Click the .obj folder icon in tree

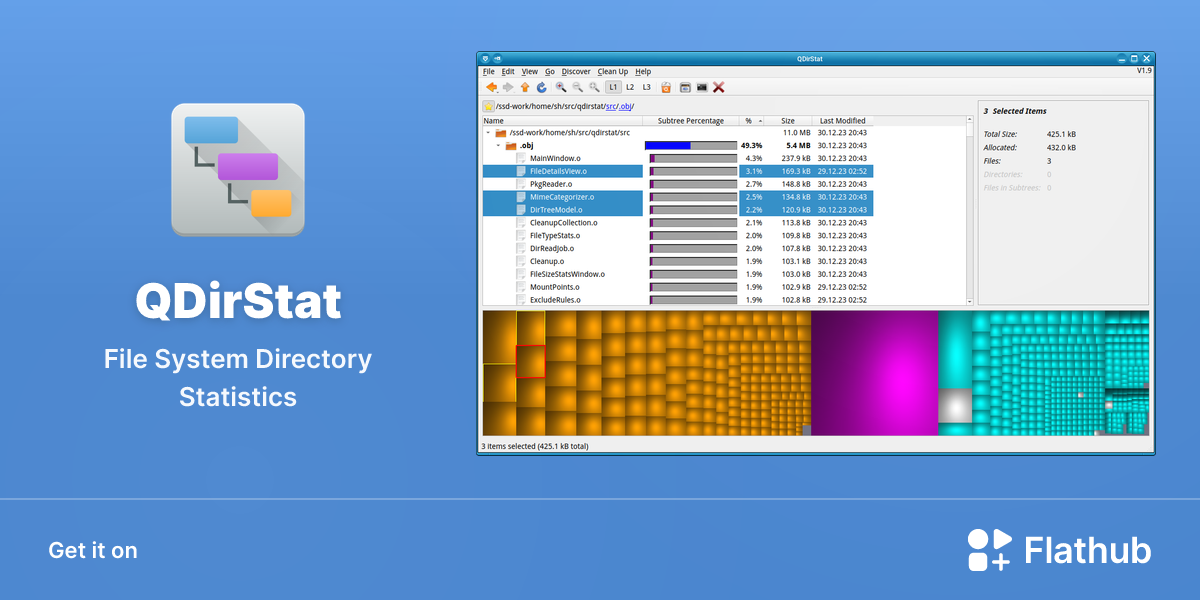click(x=511, y=145)
